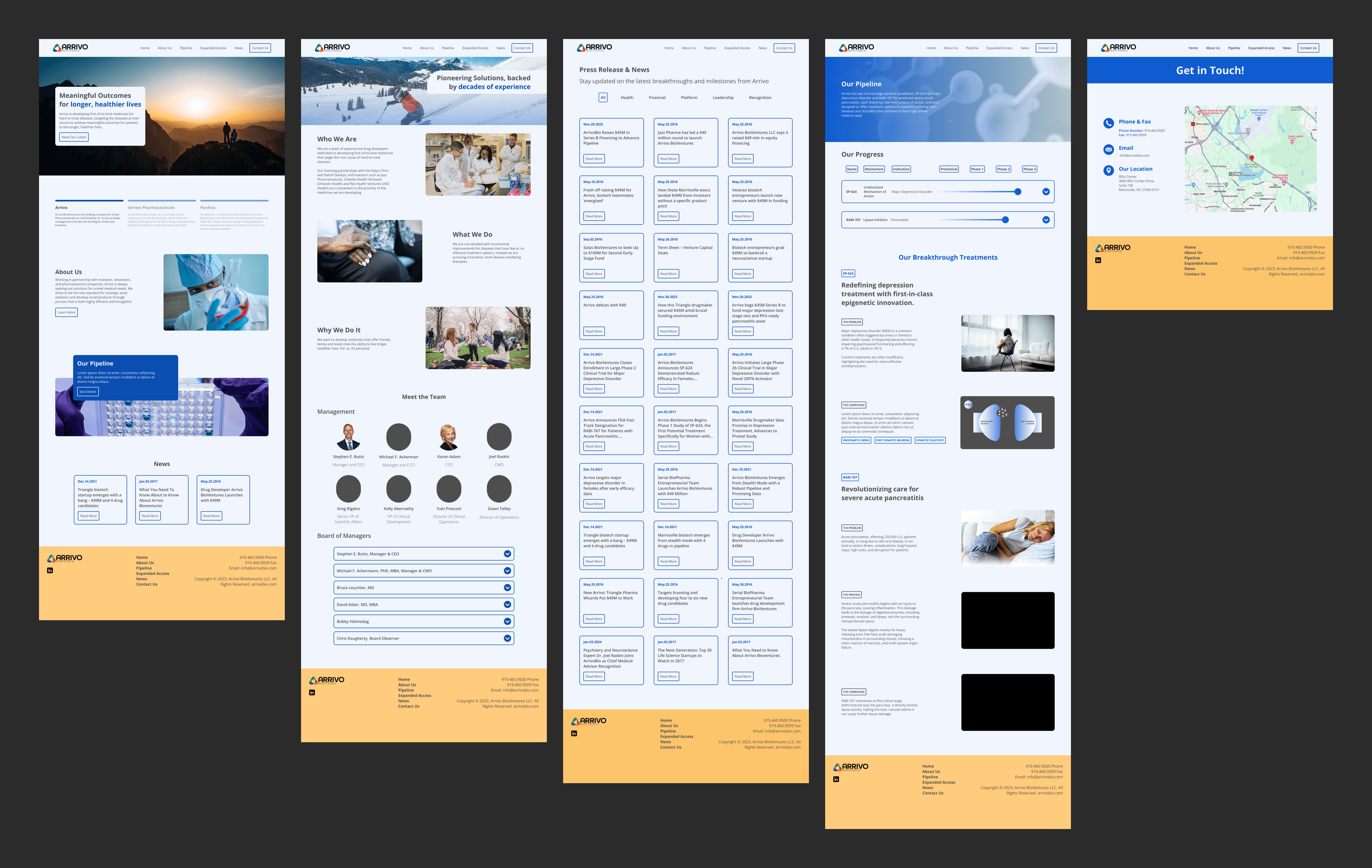Expand the Chris Dougherty, Board Observer accordion
1372x868 pixels.
[424, 639]
